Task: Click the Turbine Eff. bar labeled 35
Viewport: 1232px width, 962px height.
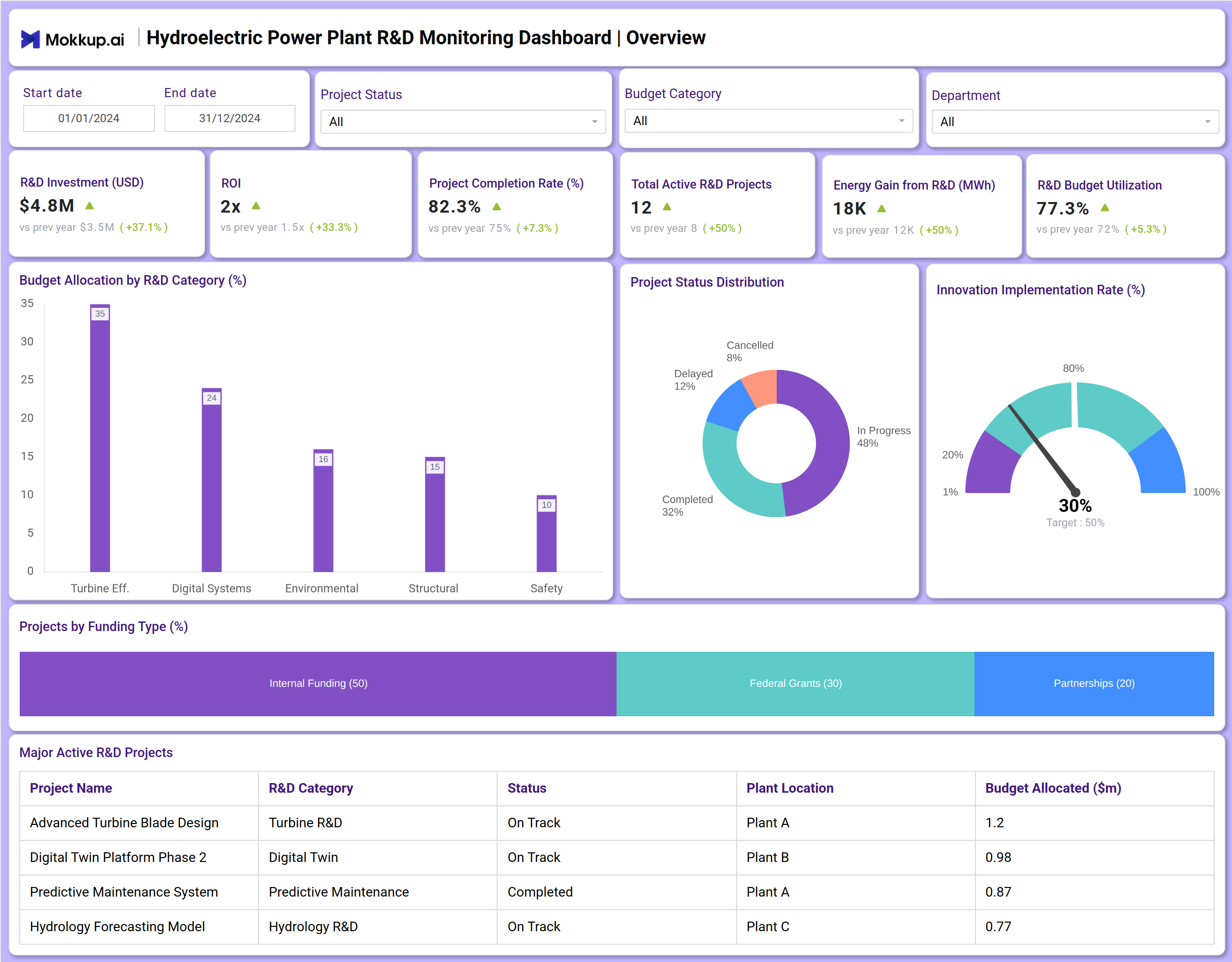Action: point(100,438)
